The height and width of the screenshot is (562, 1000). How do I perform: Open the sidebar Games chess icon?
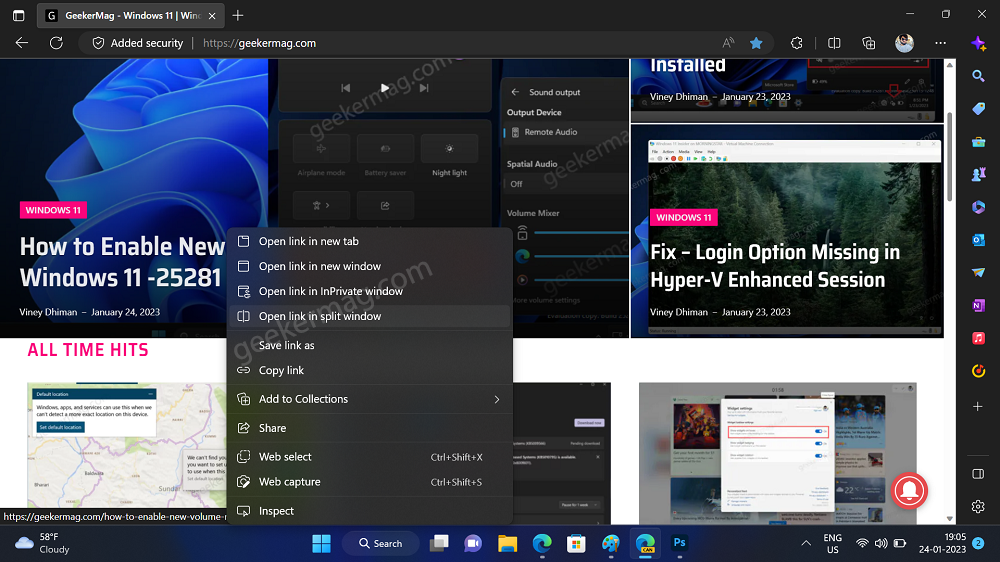click(978, 174)
